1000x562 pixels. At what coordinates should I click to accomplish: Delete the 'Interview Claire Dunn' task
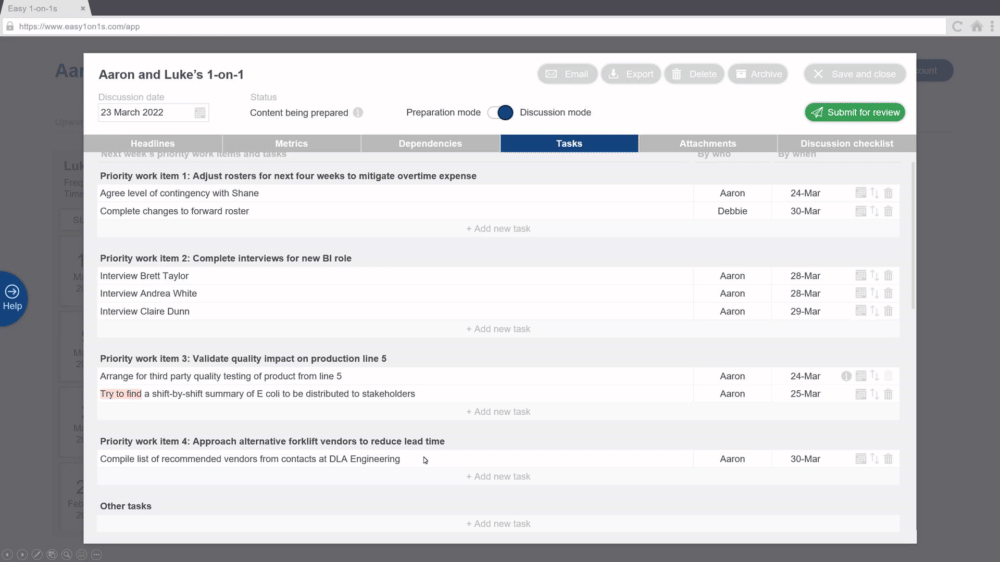tap(888, 311)
